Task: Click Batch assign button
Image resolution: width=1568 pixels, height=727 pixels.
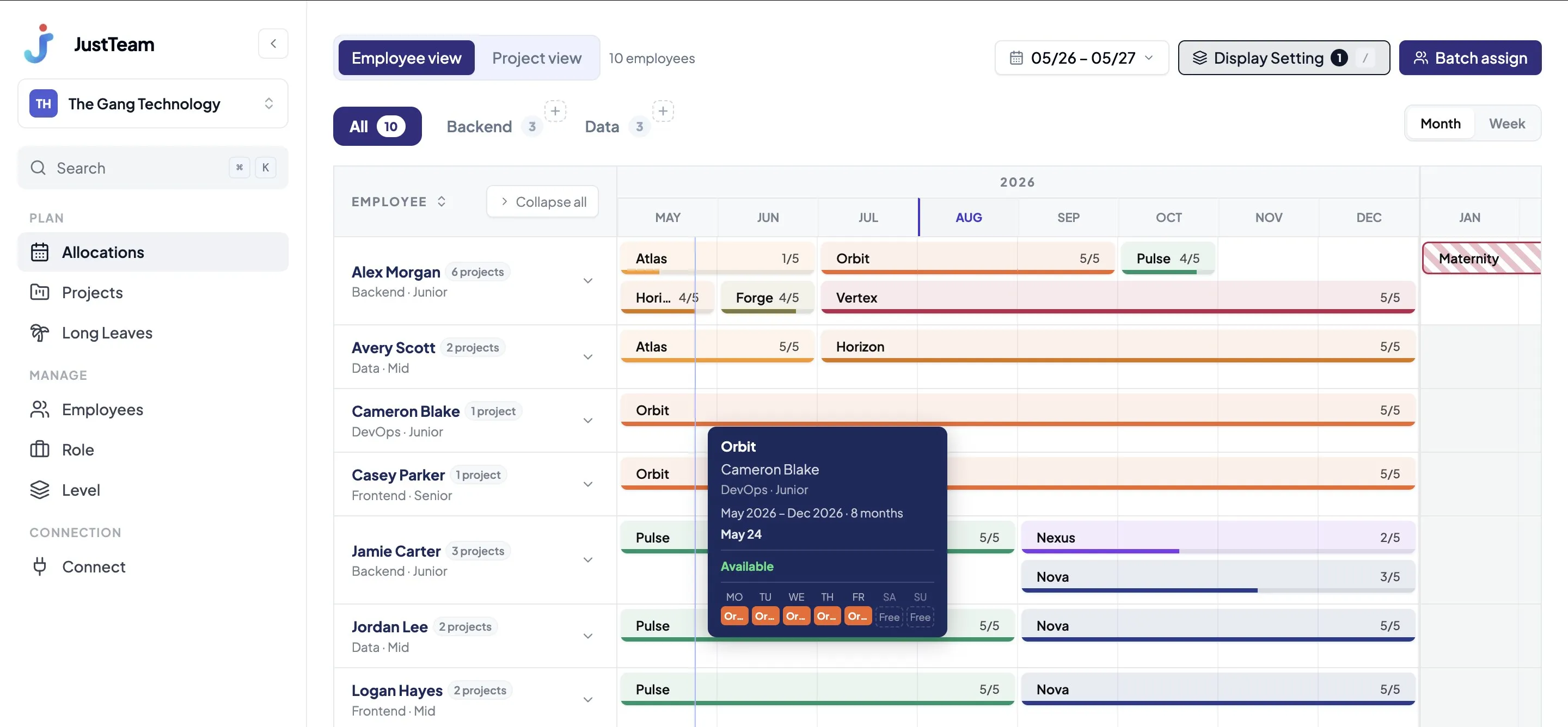Action: coord(1469,58)
